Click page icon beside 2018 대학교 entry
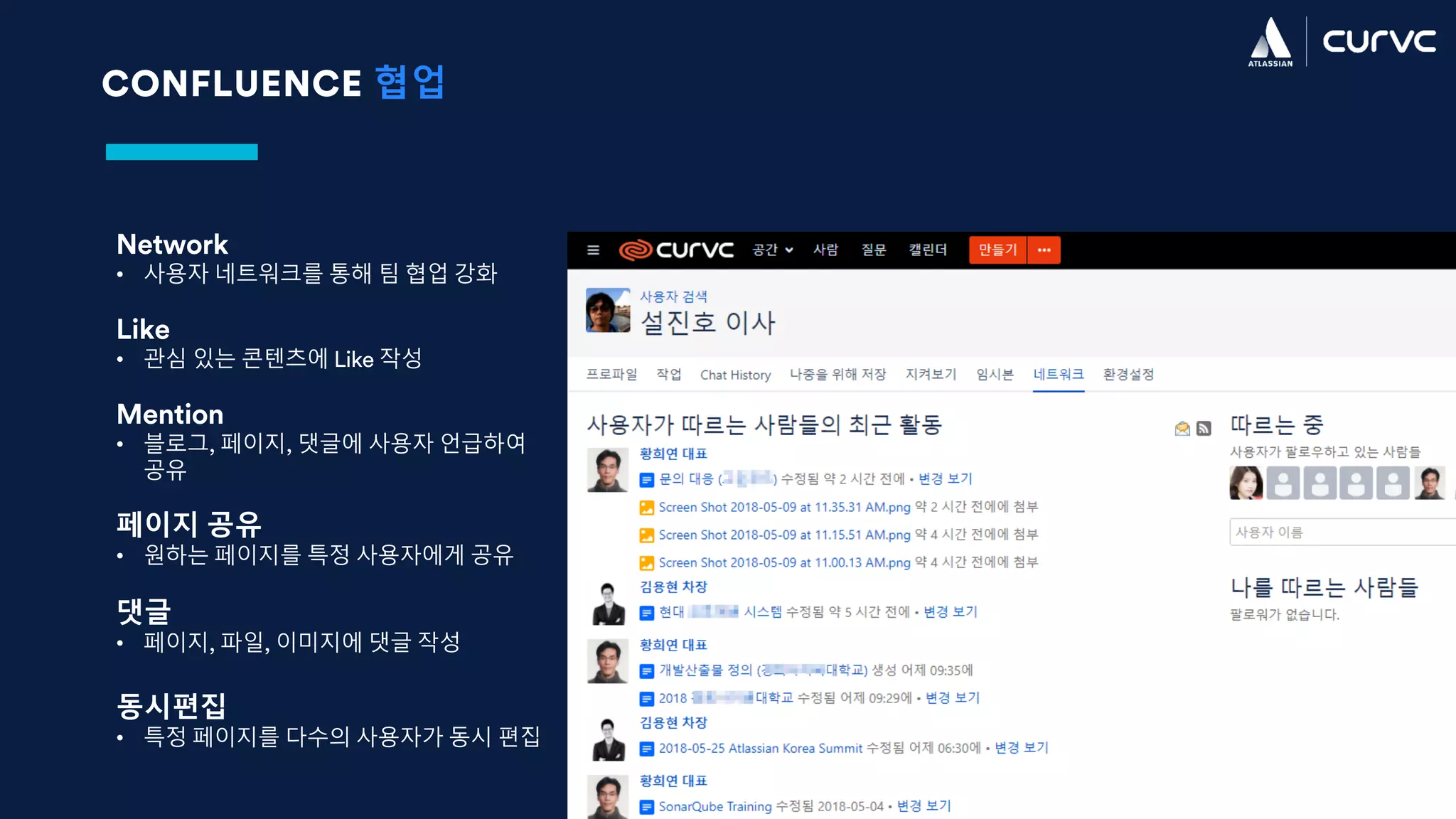 (x=646, y=699)
